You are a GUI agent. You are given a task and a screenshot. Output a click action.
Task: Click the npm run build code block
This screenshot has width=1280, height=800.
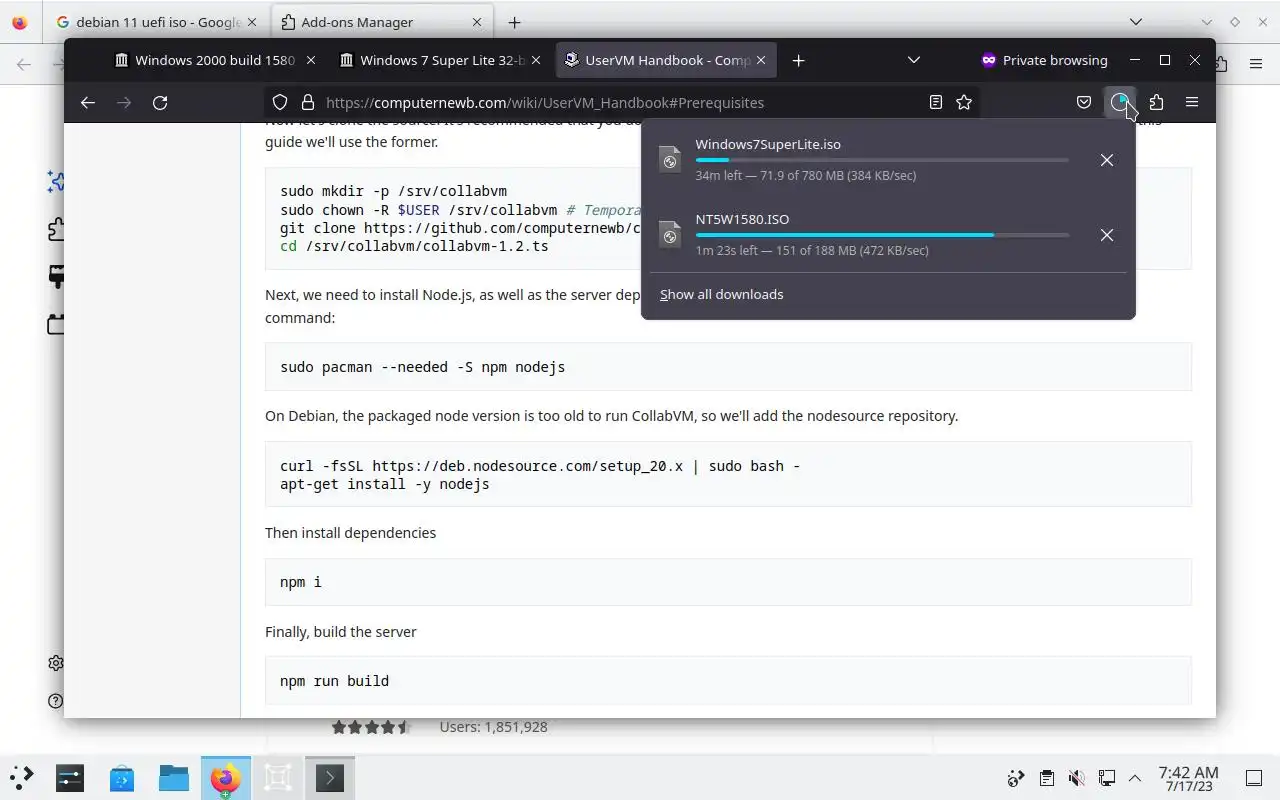[728, 681]
